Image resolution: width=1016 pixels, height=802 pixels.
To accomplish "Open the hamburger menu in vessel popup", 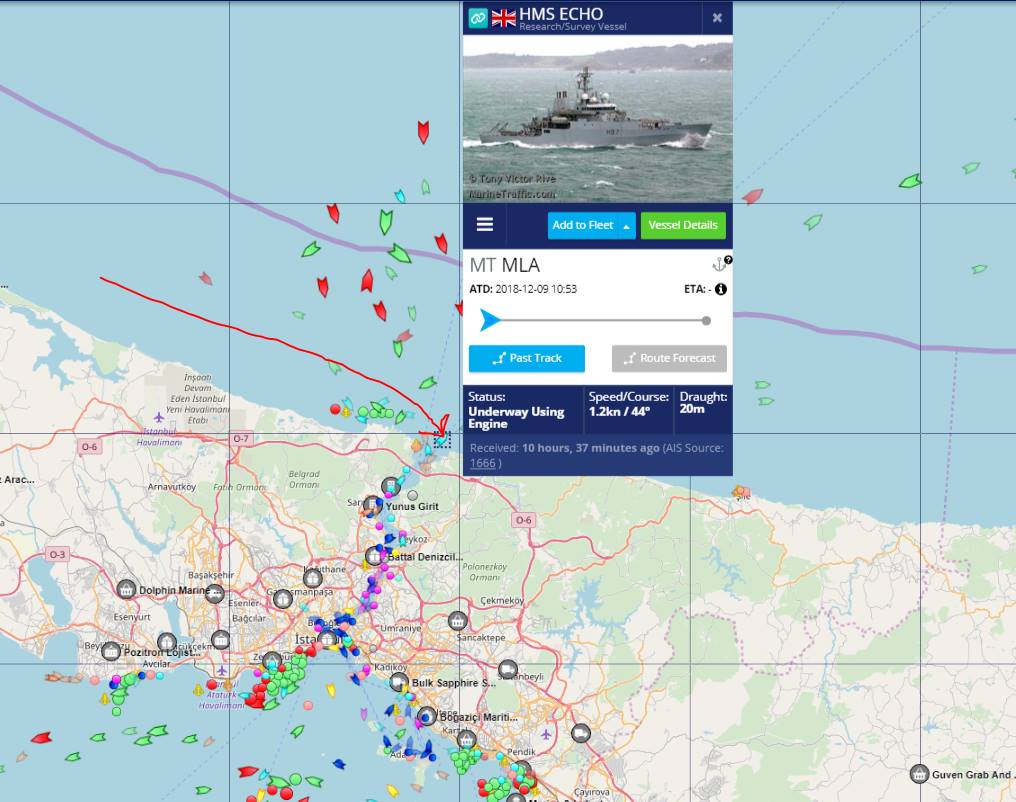I will tap(485, 224).
